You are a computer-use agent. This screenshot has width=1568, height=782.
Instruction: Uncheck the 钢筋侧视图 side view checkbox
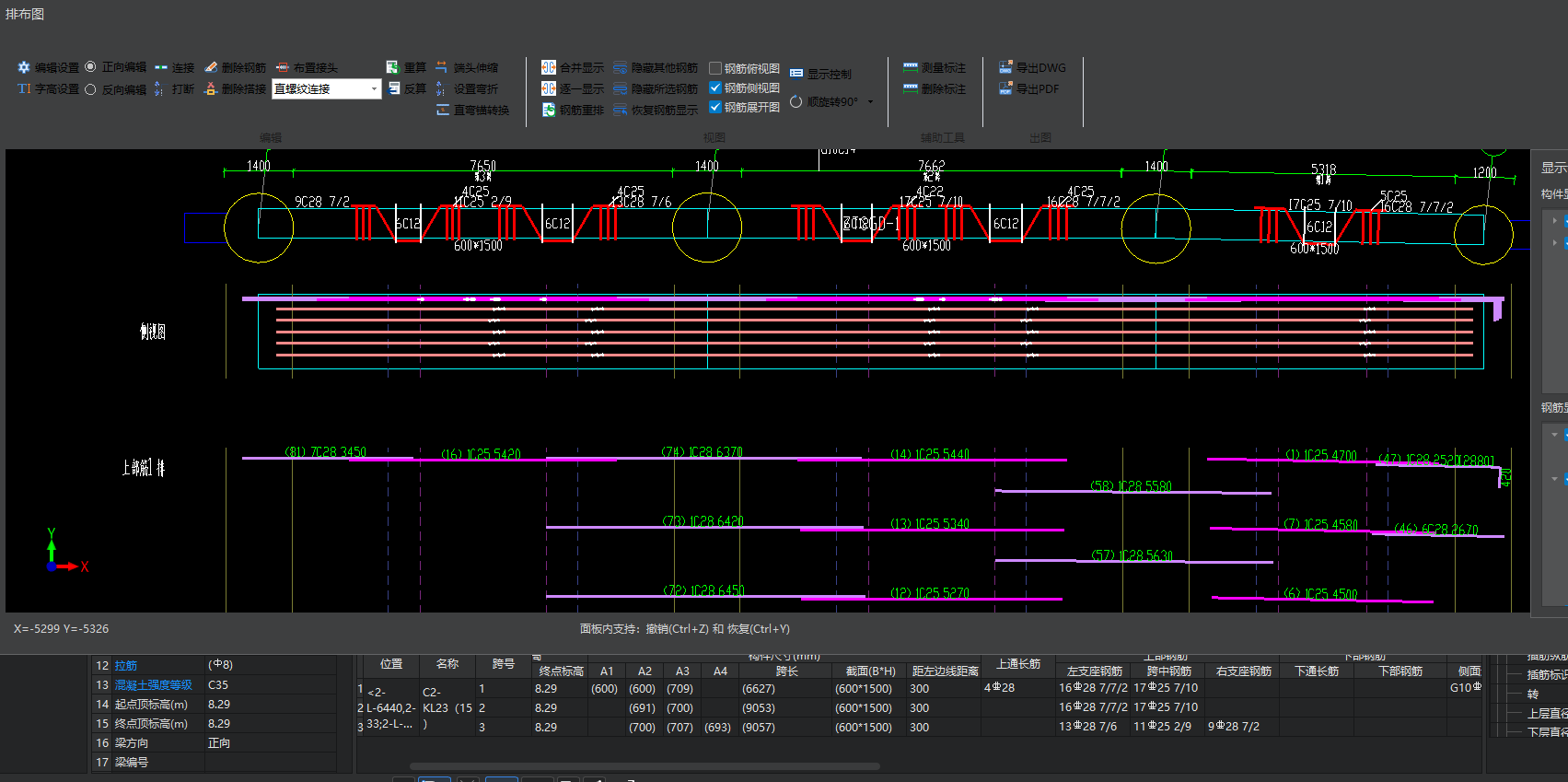pyautogui.click(x=715, y=88)
